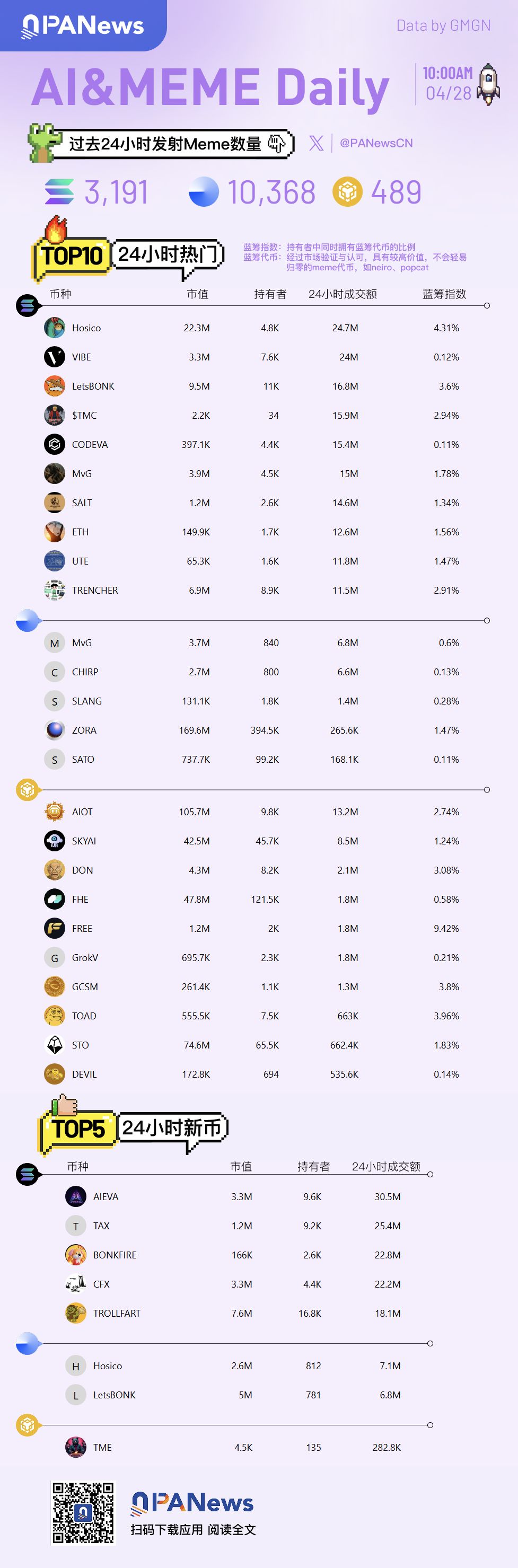This screenshot has width=518, height=1568.
Task: Click the TRENCHER token name
Action: click(x=95, y=591)
